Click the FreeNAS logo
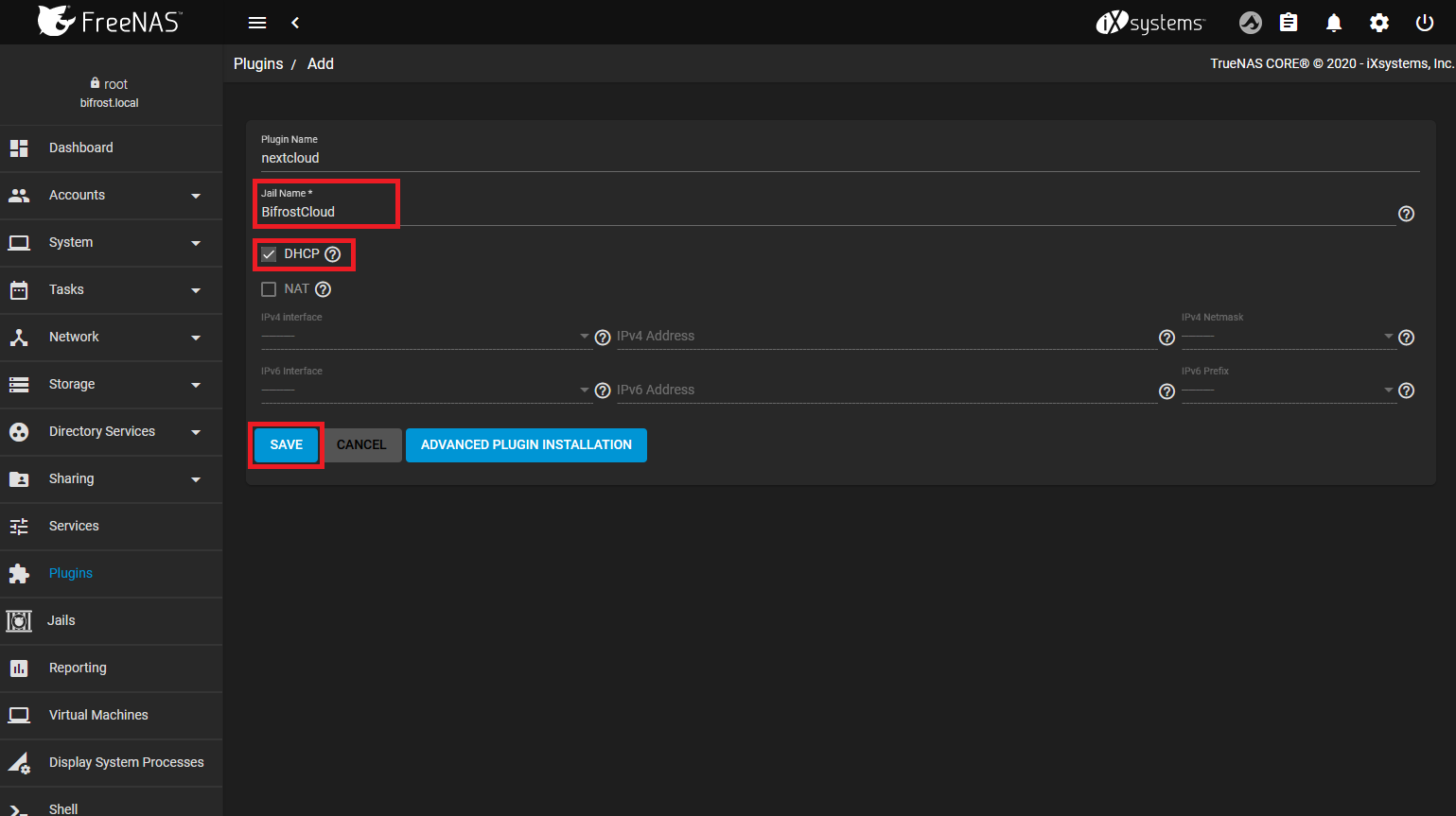The width and height of the screenshot is (1456, 816). [x=110, y=21]
